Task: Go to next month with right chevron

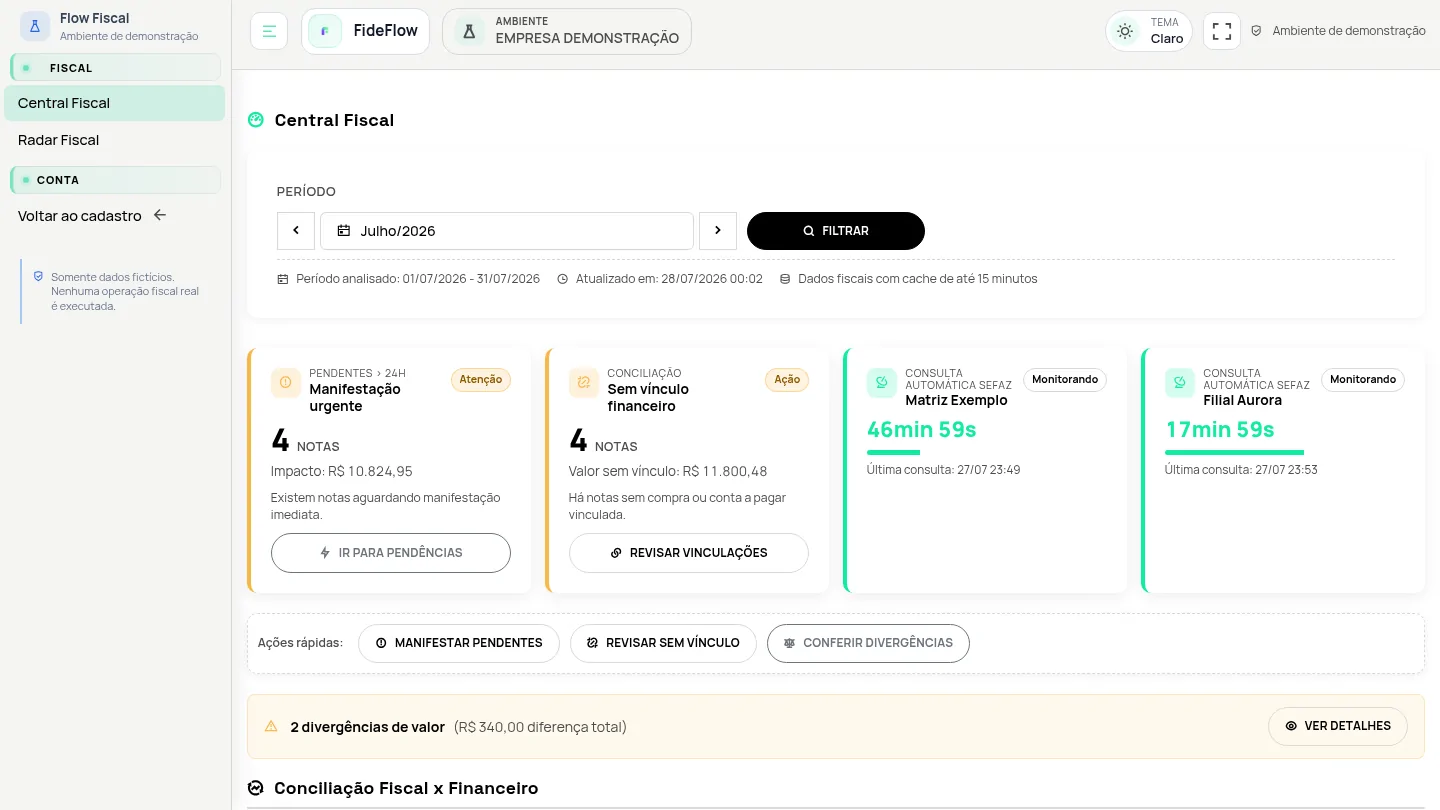Action: point(718,231)
